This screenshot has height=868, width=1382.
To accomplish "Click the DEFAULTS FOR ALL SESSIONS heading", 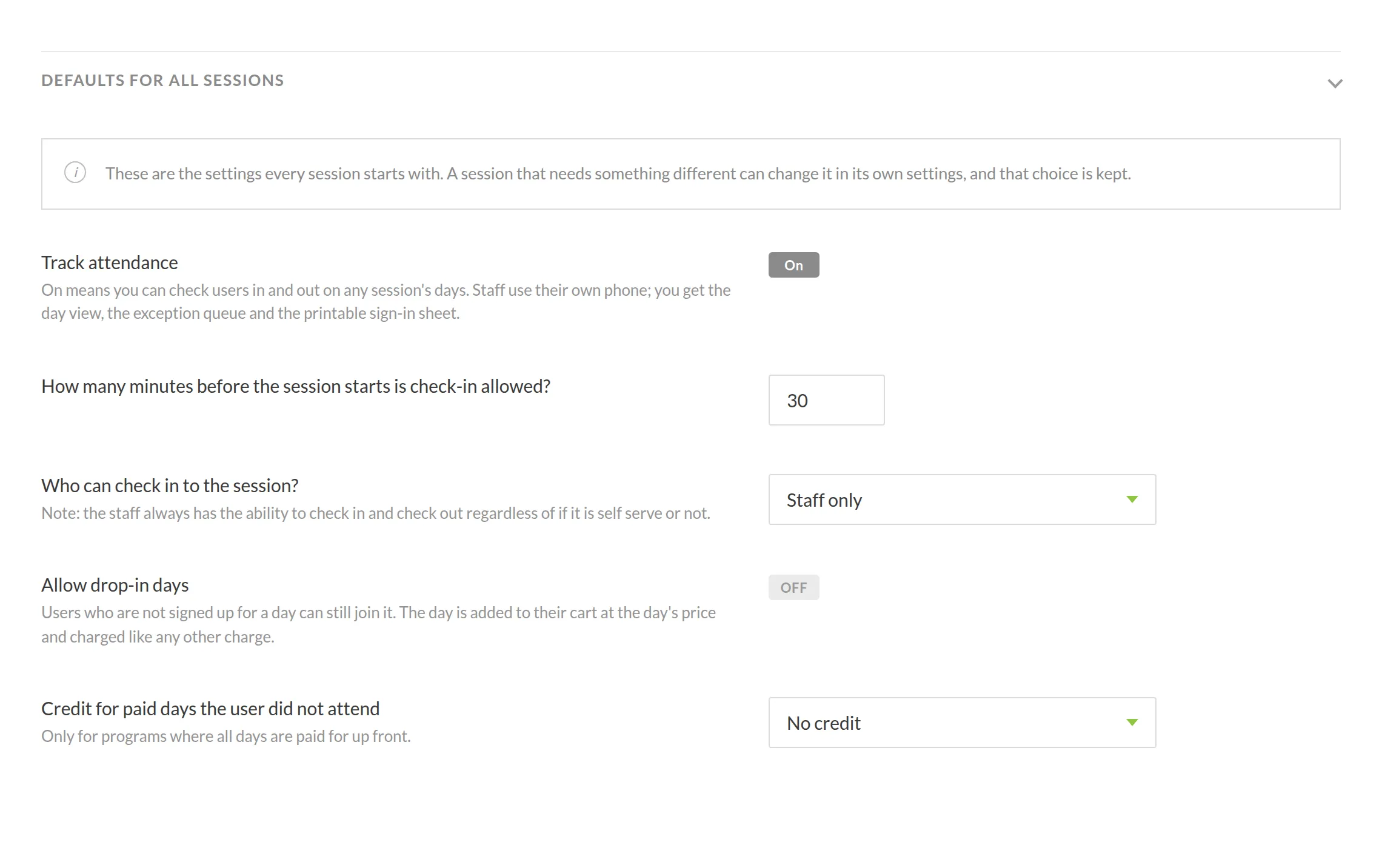I will [x=162, y=81].
